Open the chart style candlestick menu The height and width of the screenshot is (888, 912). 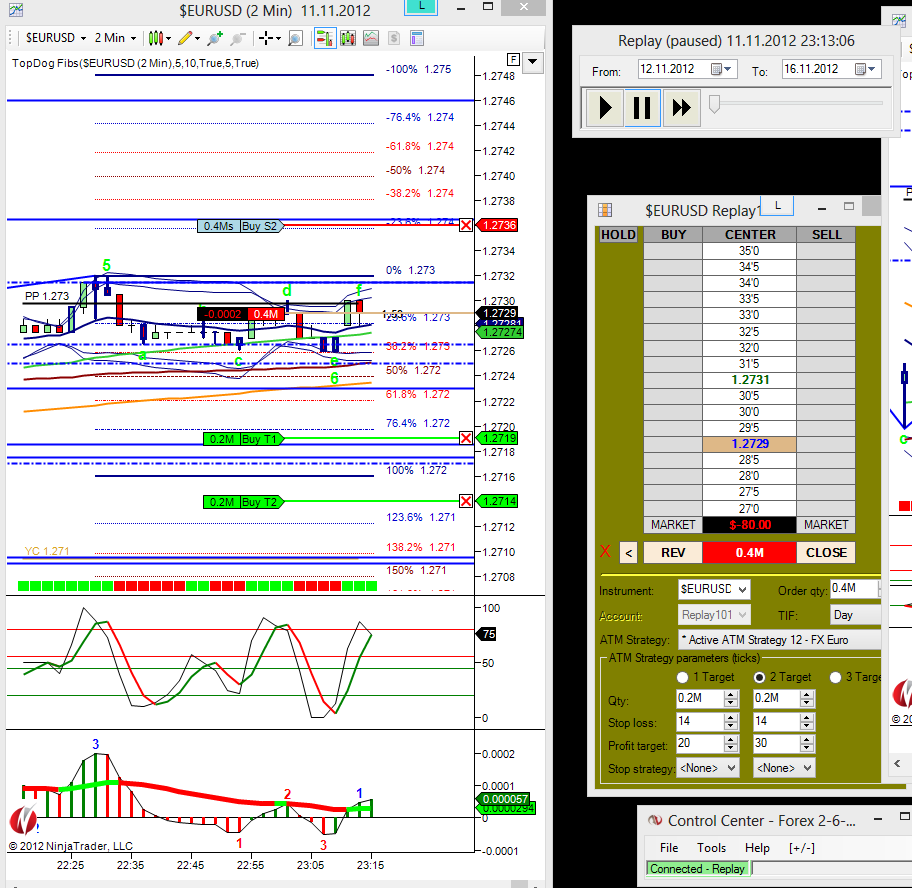(x=159, y=38)
